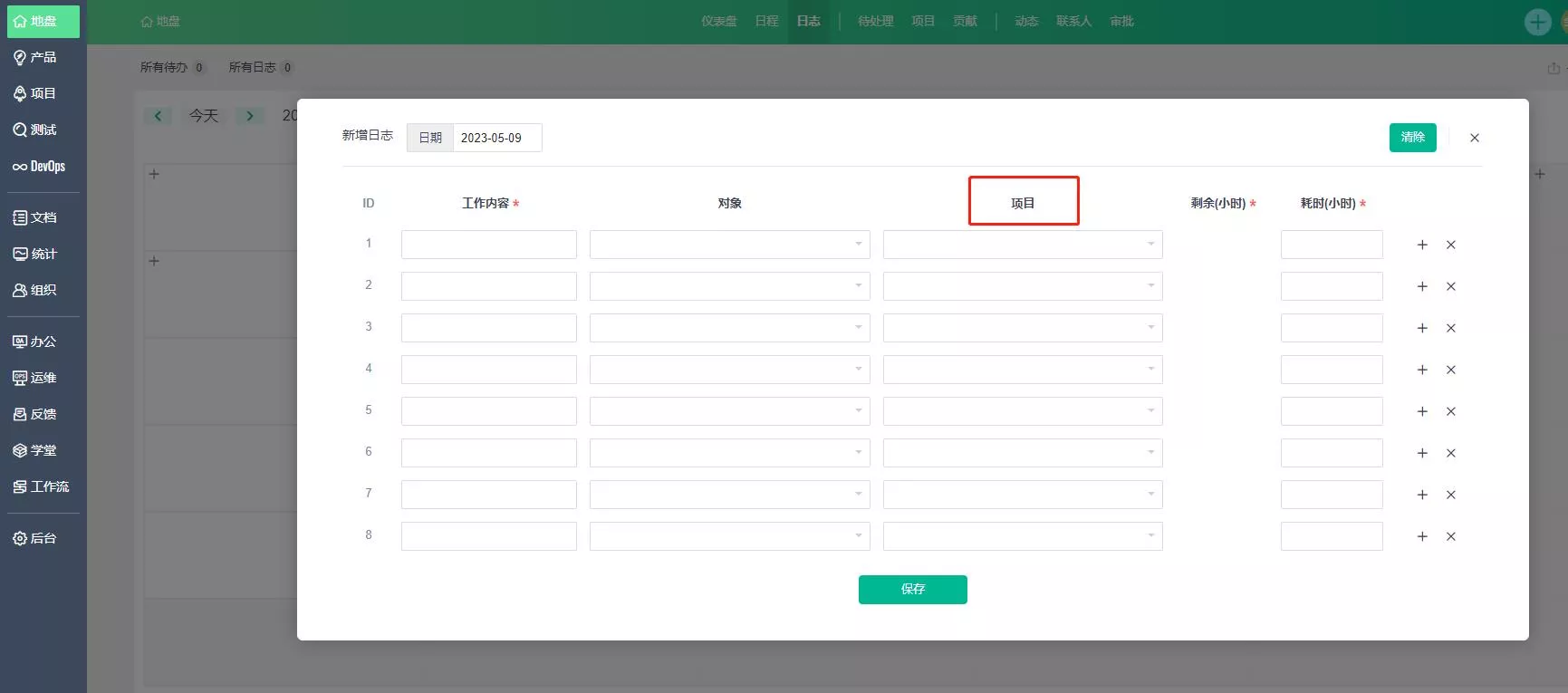1568x693 pixels.
Task: Click the 保存 button
Action: click(x=913, y=589)
